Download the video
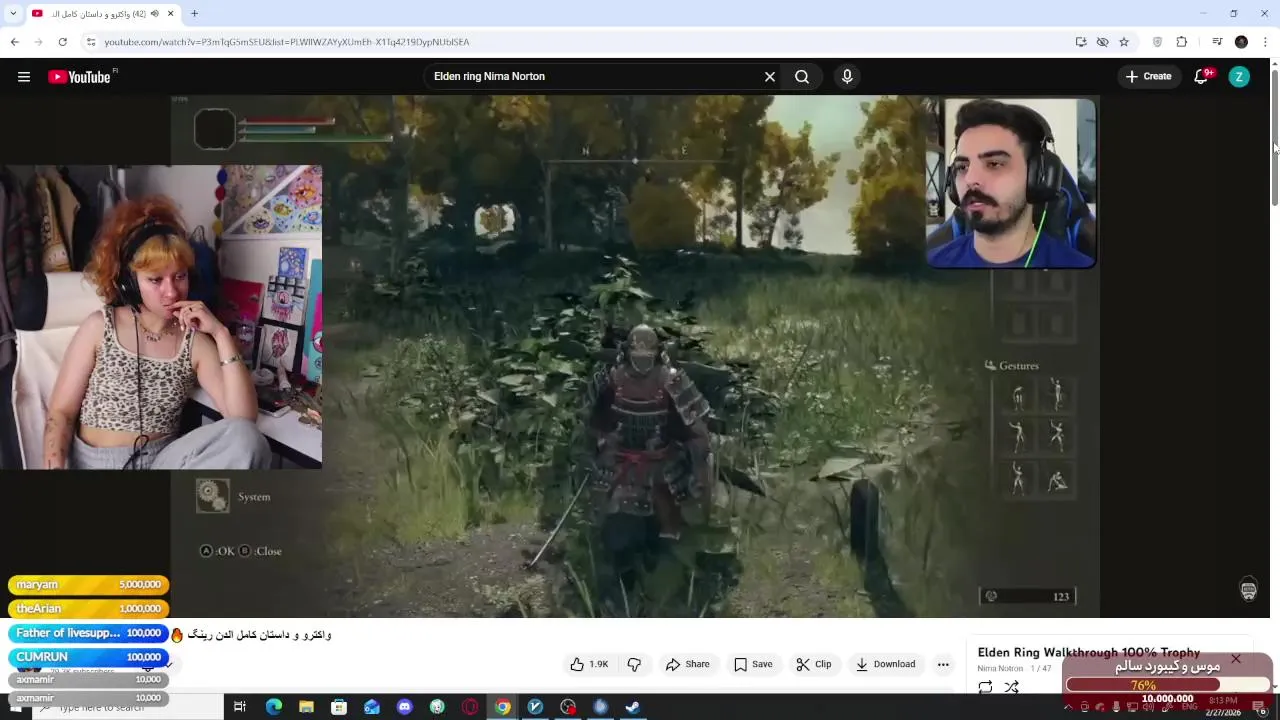The height and width of the screenshot is (720, 1280). click(886, 664)
